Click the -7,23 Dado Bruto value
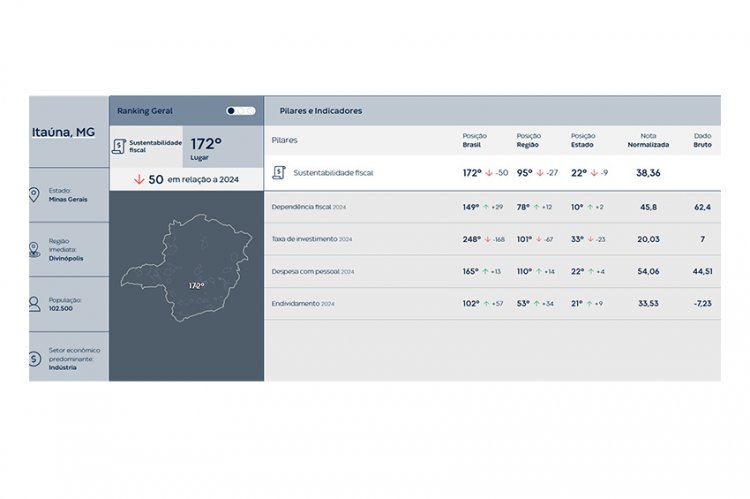 click(703, 303)
